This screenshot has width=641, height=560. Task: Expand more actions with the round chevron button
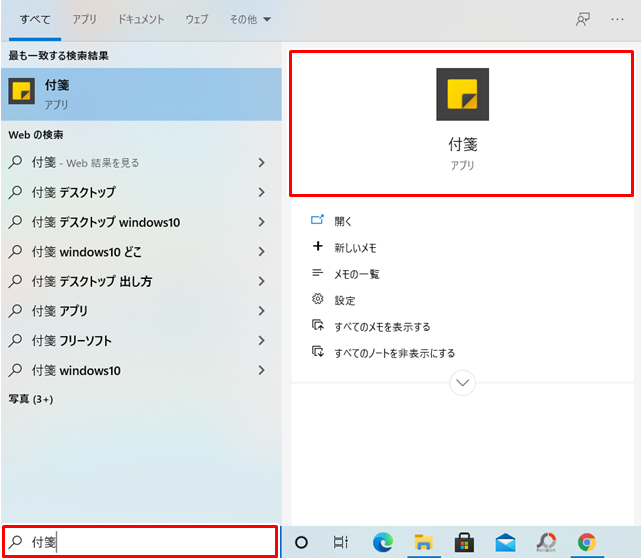[462, 383]
